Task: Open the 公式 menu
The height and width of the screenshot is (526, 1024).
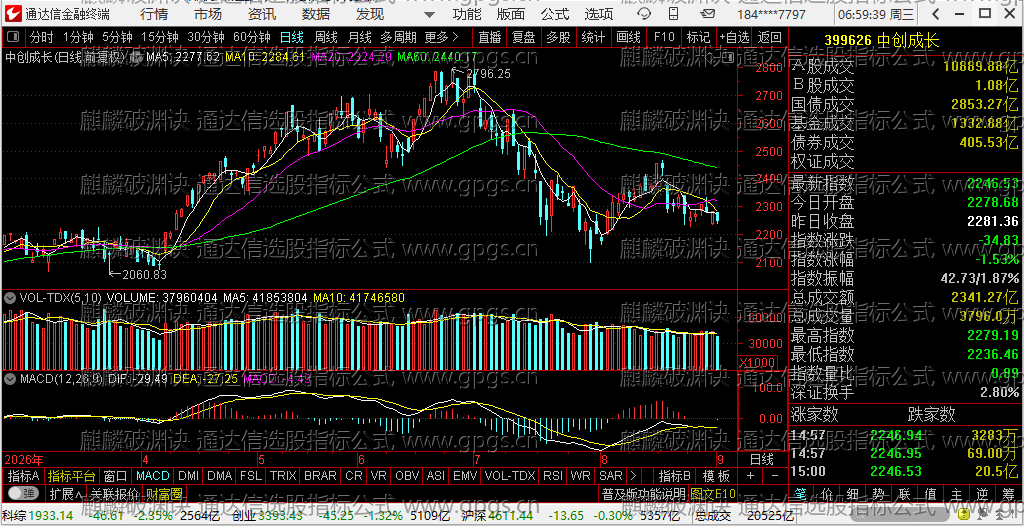Action: pos(555,14)
